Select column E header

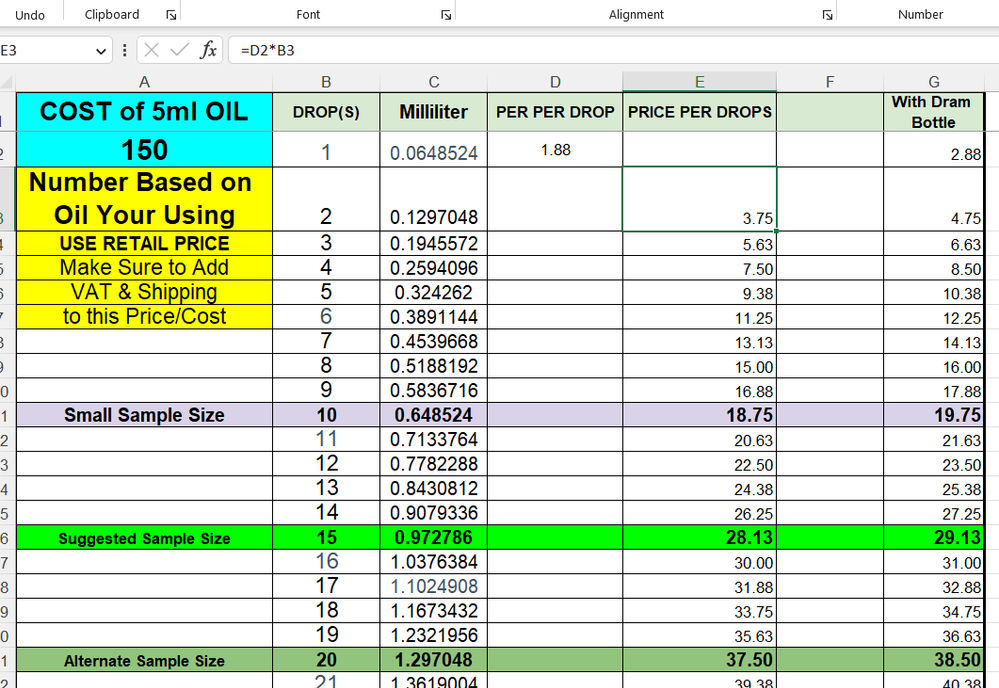(699, 82)
